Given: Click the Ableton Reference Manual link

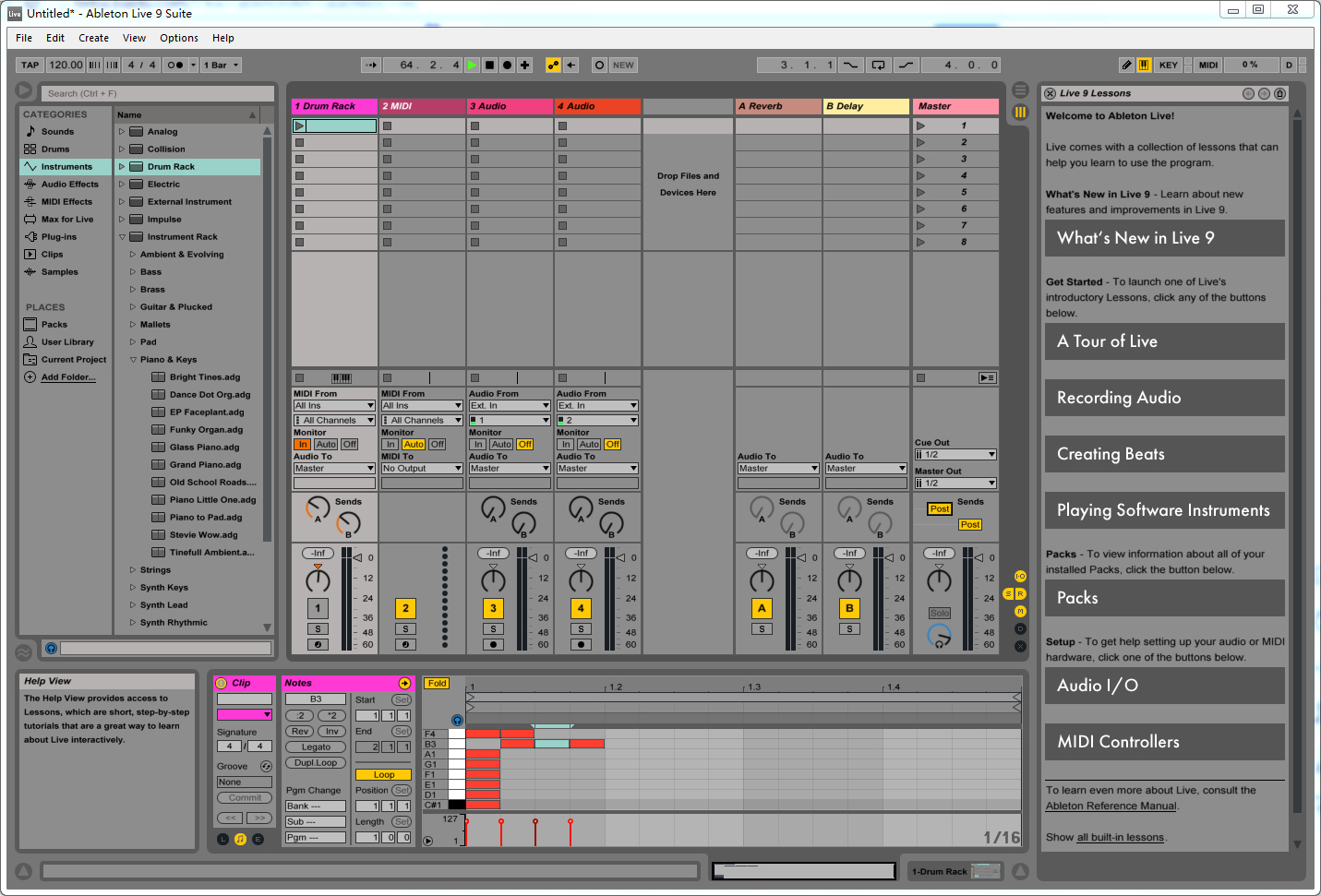Looking at the screenshot, I should pyautogui.click(x=1111, y=806).
